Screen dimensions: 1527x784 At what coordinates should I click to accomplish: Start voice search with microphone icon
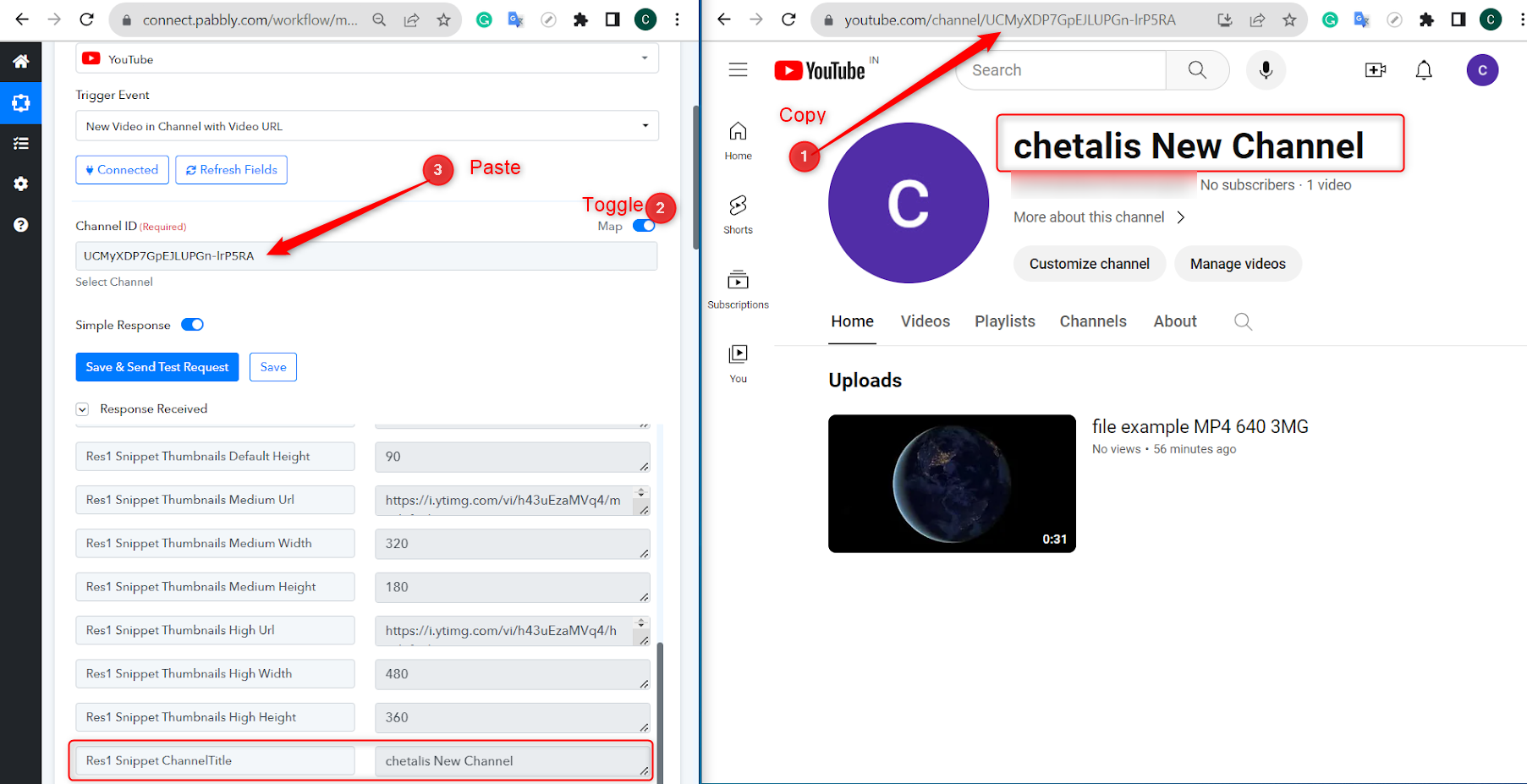coord(1266,70)
